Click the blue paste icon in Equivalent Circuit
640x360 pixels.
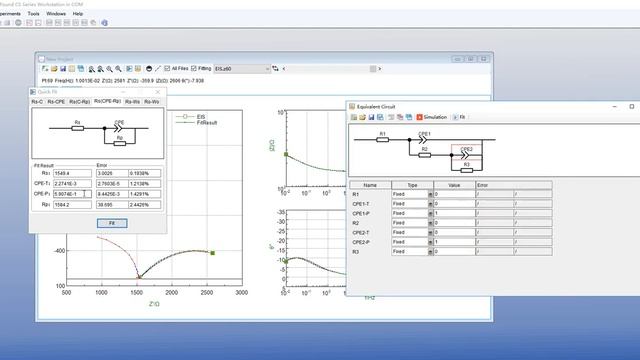(409, 117)
